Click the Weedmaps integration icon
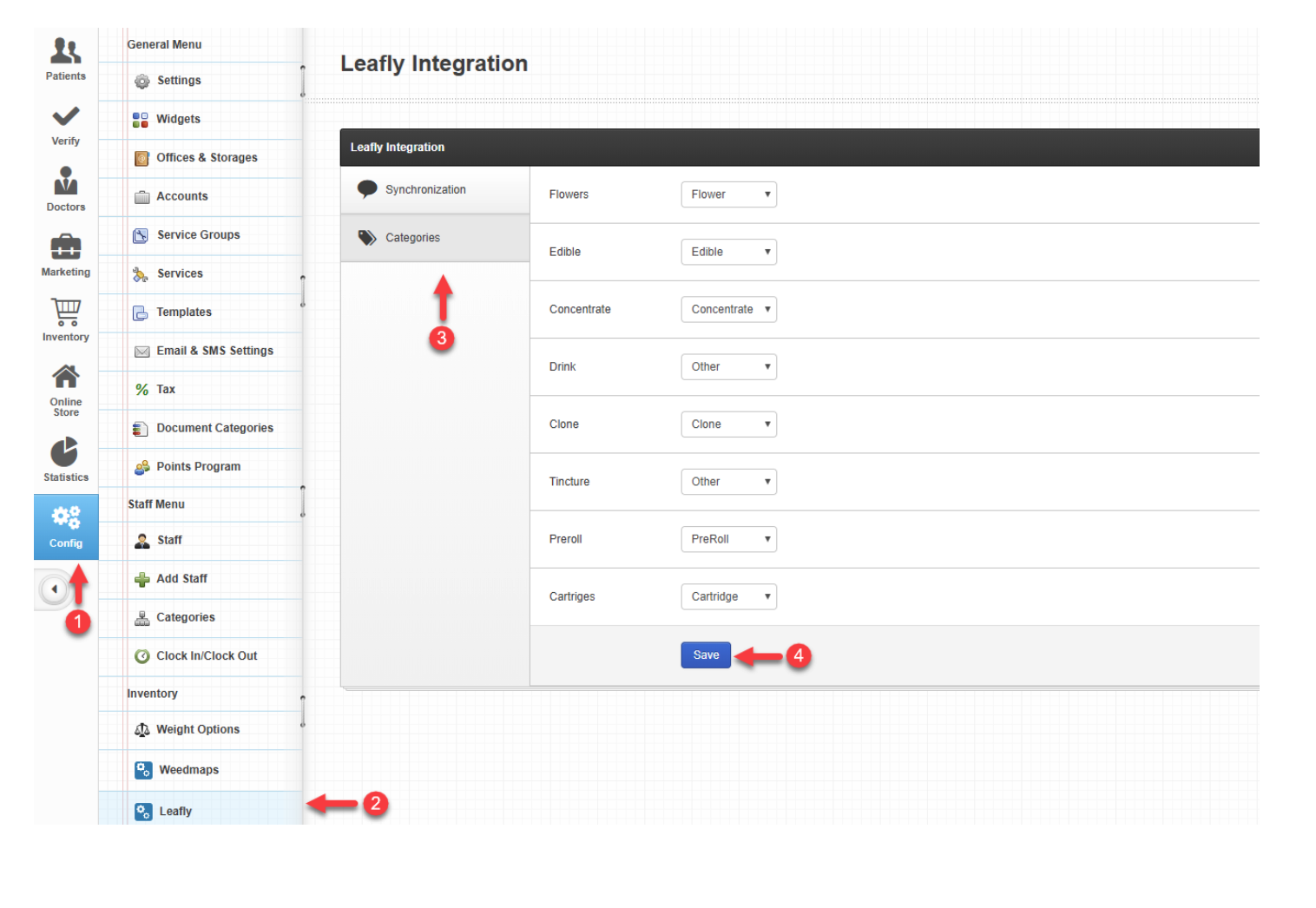 coord(144,770)
